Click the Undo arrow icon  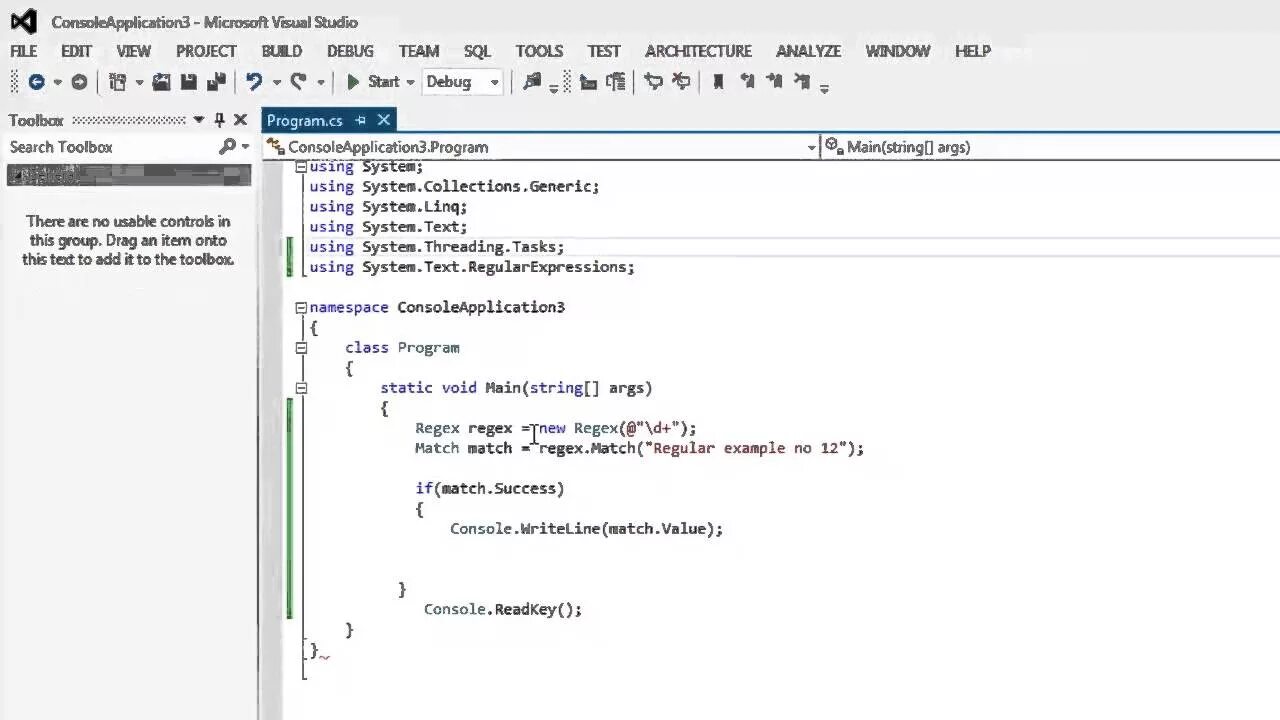tap(254, 82)
